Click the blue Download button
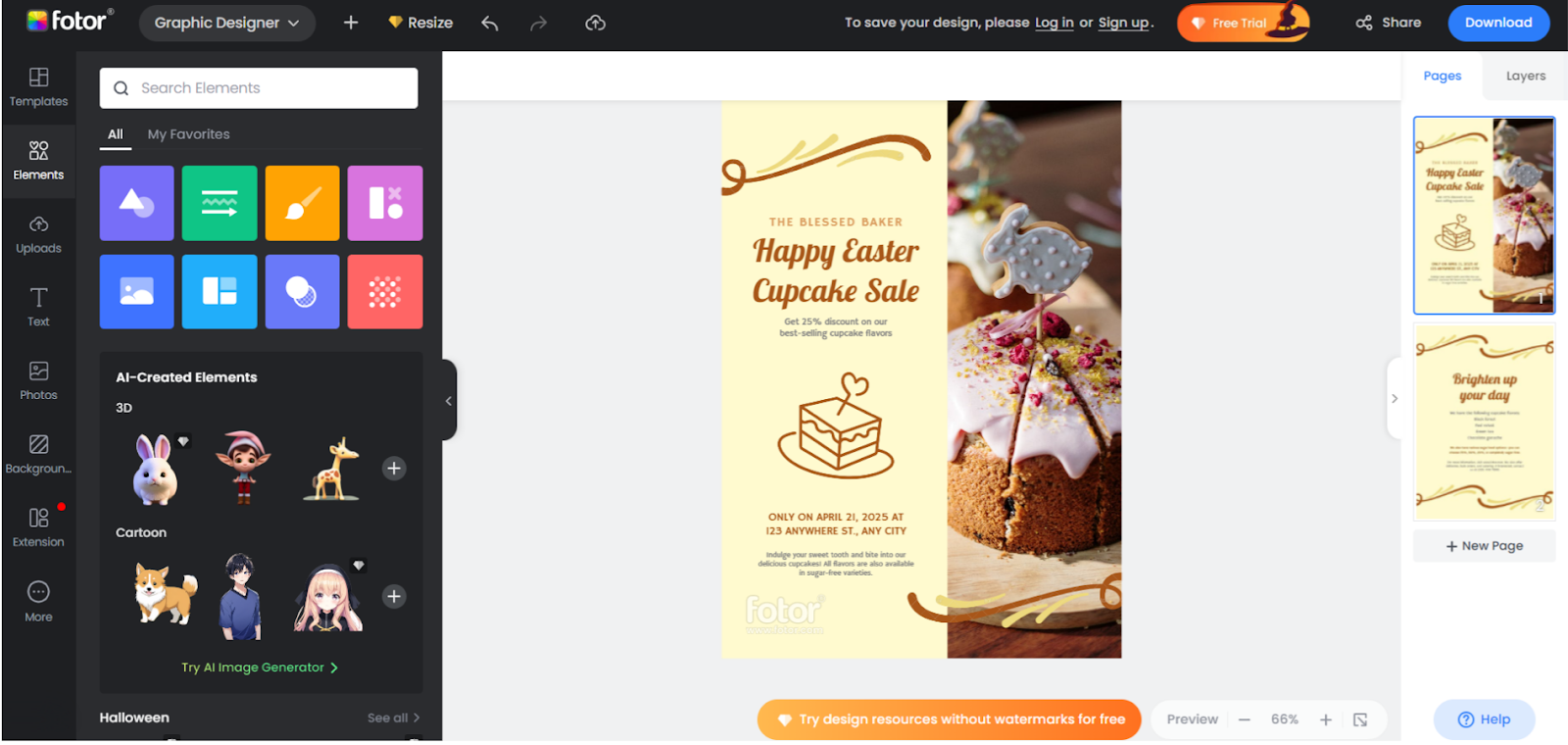Image resolution: width=1568 pixels, height=745 pixels. click(x=1497, y=23)
